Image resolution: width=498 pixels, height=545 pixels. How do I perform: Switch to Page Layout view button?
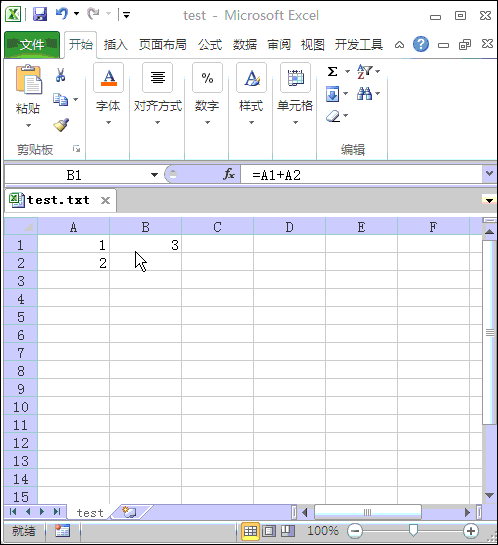pos(269,531)
